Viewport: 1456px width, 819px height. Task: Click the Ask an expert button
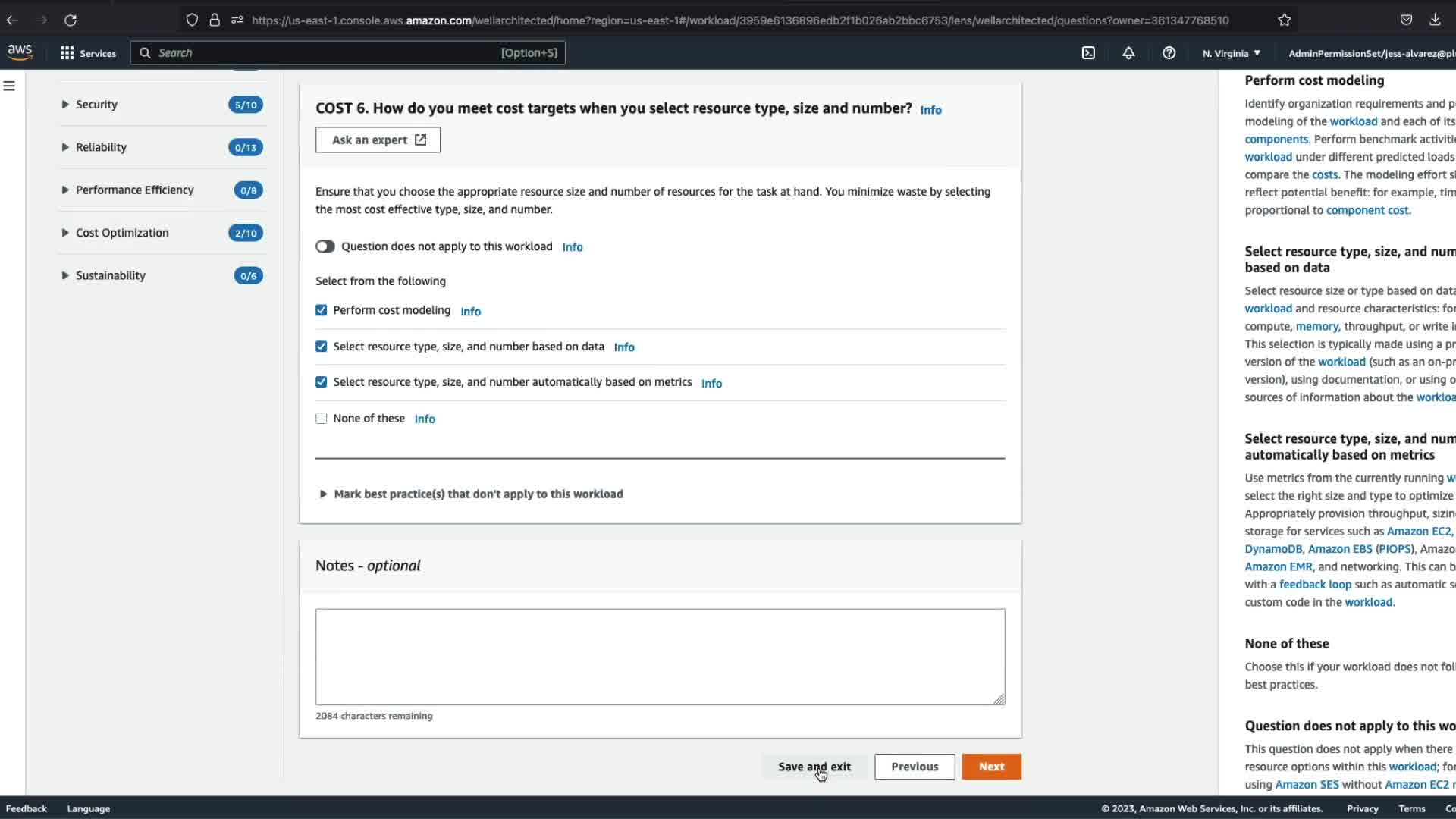point(378,140)
